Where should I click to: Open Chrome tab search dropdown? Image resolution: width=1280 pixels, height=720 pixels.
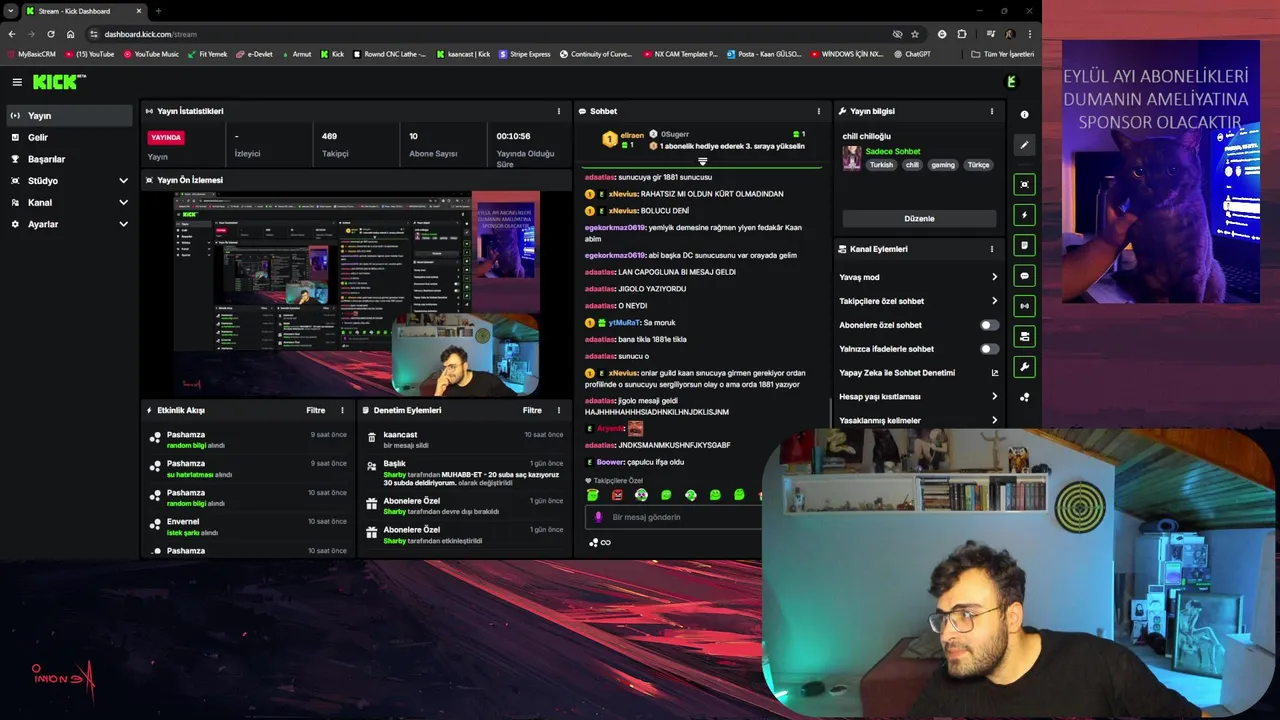click(10, 11)
